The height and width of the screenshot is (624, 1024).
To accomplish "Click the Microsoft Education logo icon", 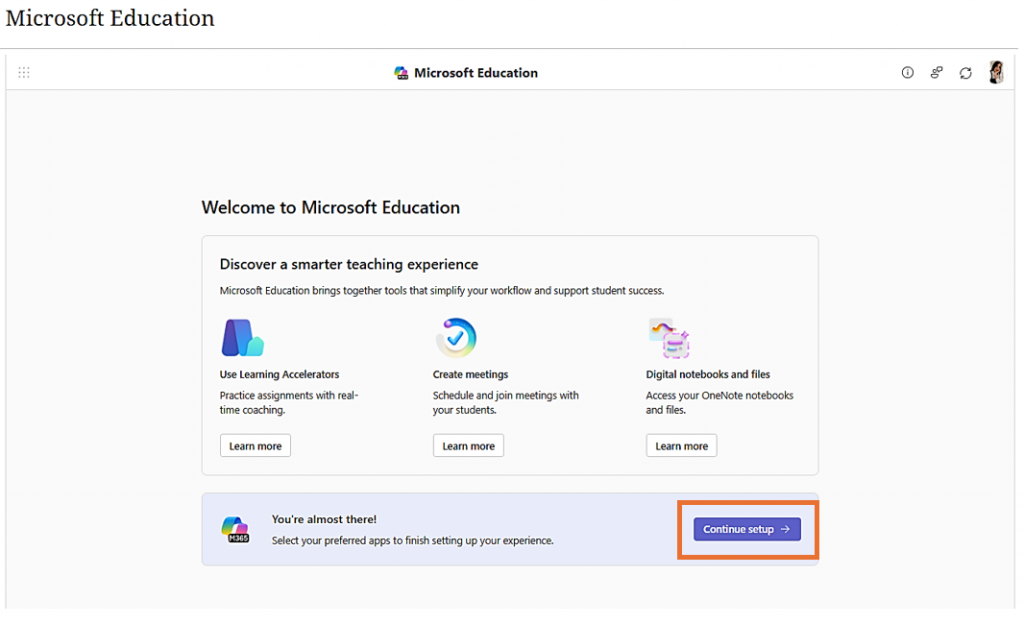I will (401, 72).
